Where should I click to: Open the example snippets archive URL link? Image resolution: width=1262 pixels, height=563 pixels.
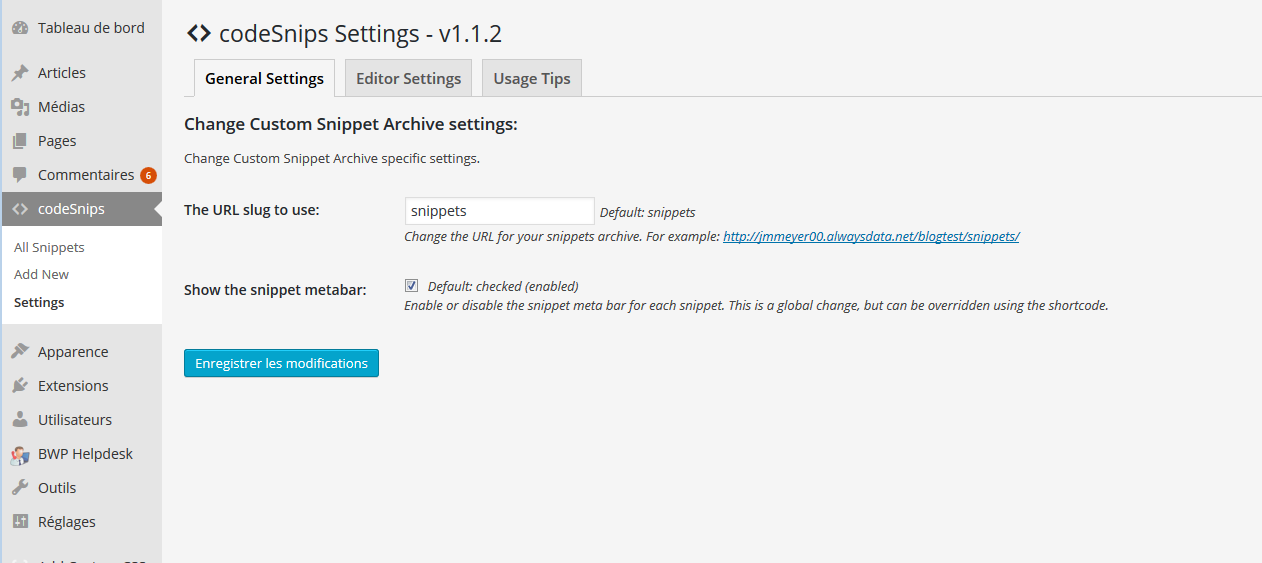(871, 237)
